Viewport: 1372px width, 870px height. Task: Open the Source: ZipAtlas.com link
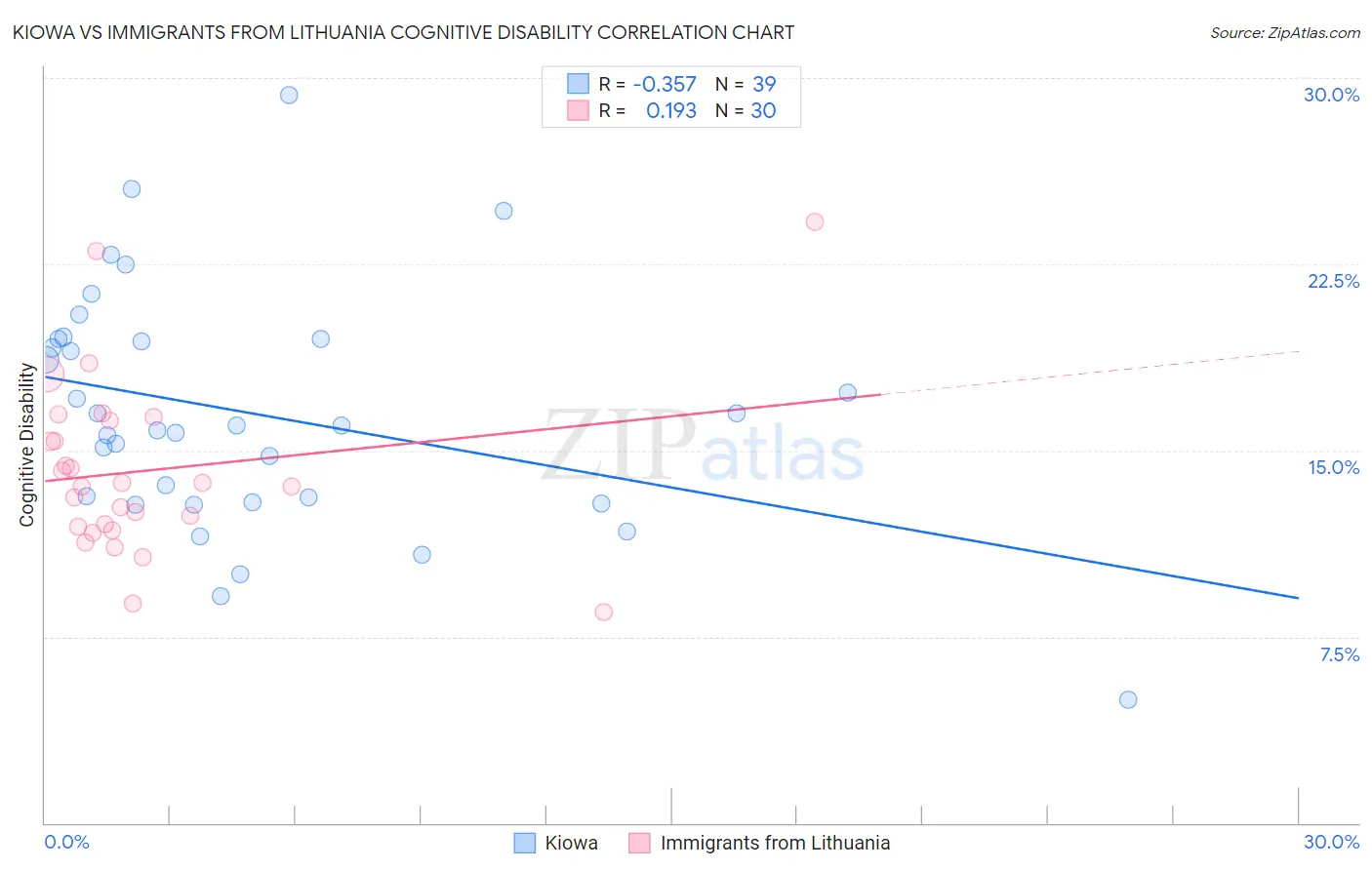(1285, 32)
